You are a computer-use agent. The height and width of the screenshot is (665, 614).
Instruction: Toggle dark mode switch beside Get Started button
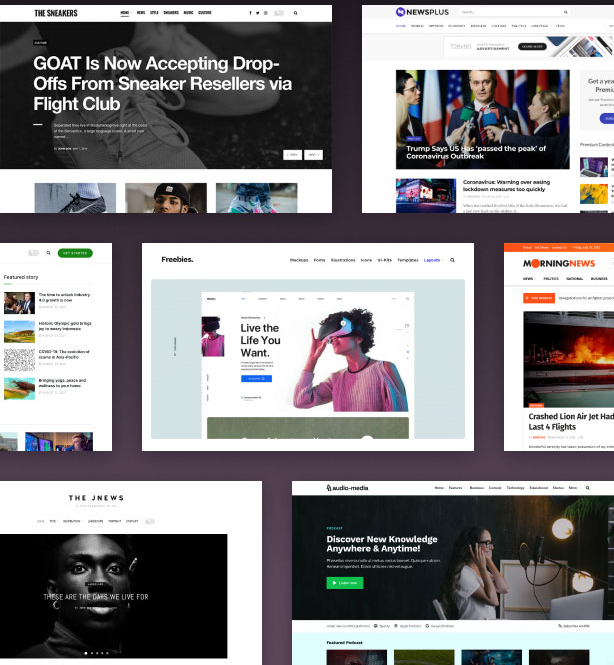click(x=33, y=253)
